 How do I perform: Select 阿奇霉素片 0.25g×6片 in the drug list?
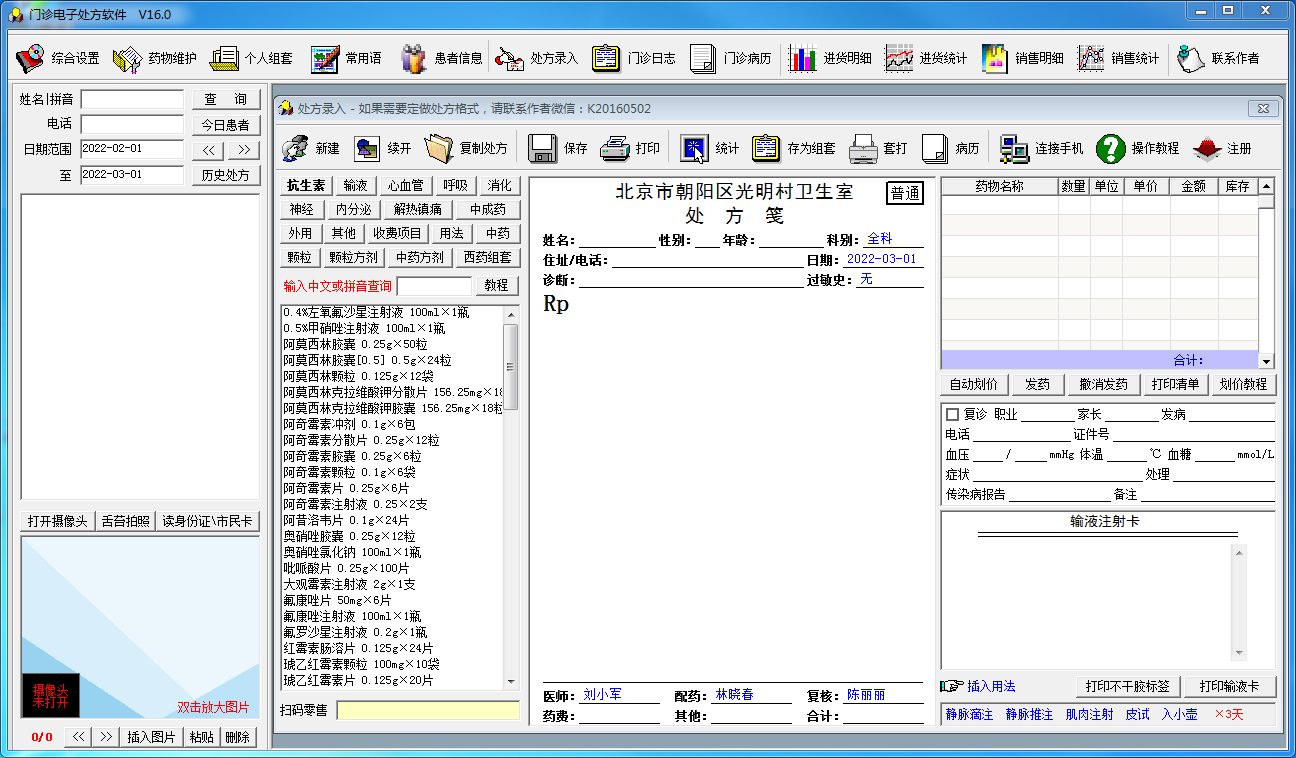346,488
